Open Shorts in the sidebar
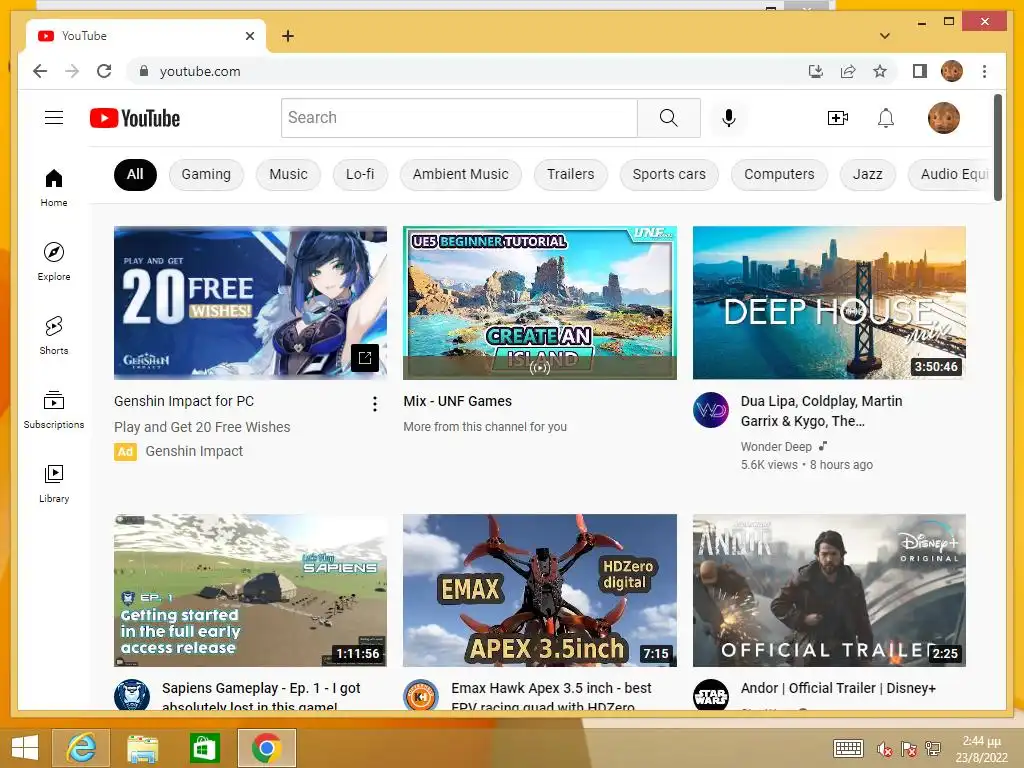Viewport: 1024px width, 768px height. (54, 336)
